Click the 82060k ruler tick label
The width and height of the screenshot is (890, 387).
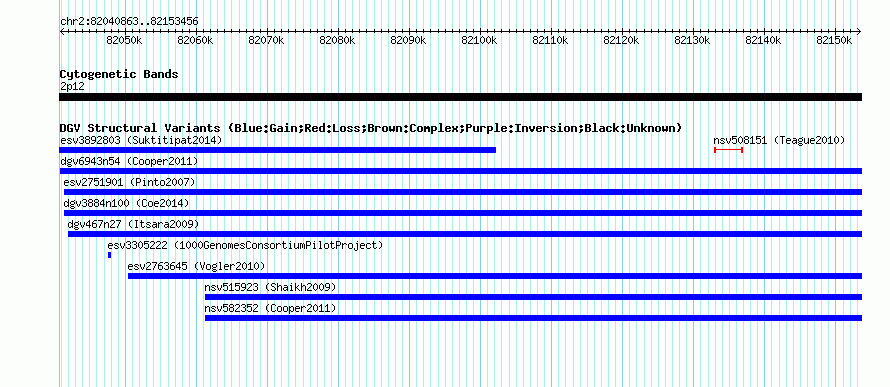pyautogui.click(x=195, y=40)
